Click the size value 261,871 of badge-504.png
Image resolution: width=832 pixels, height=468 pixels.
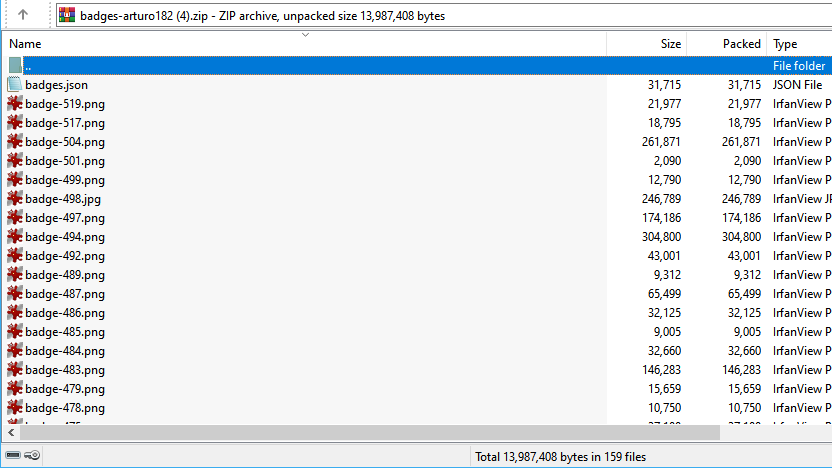(661, 142)
